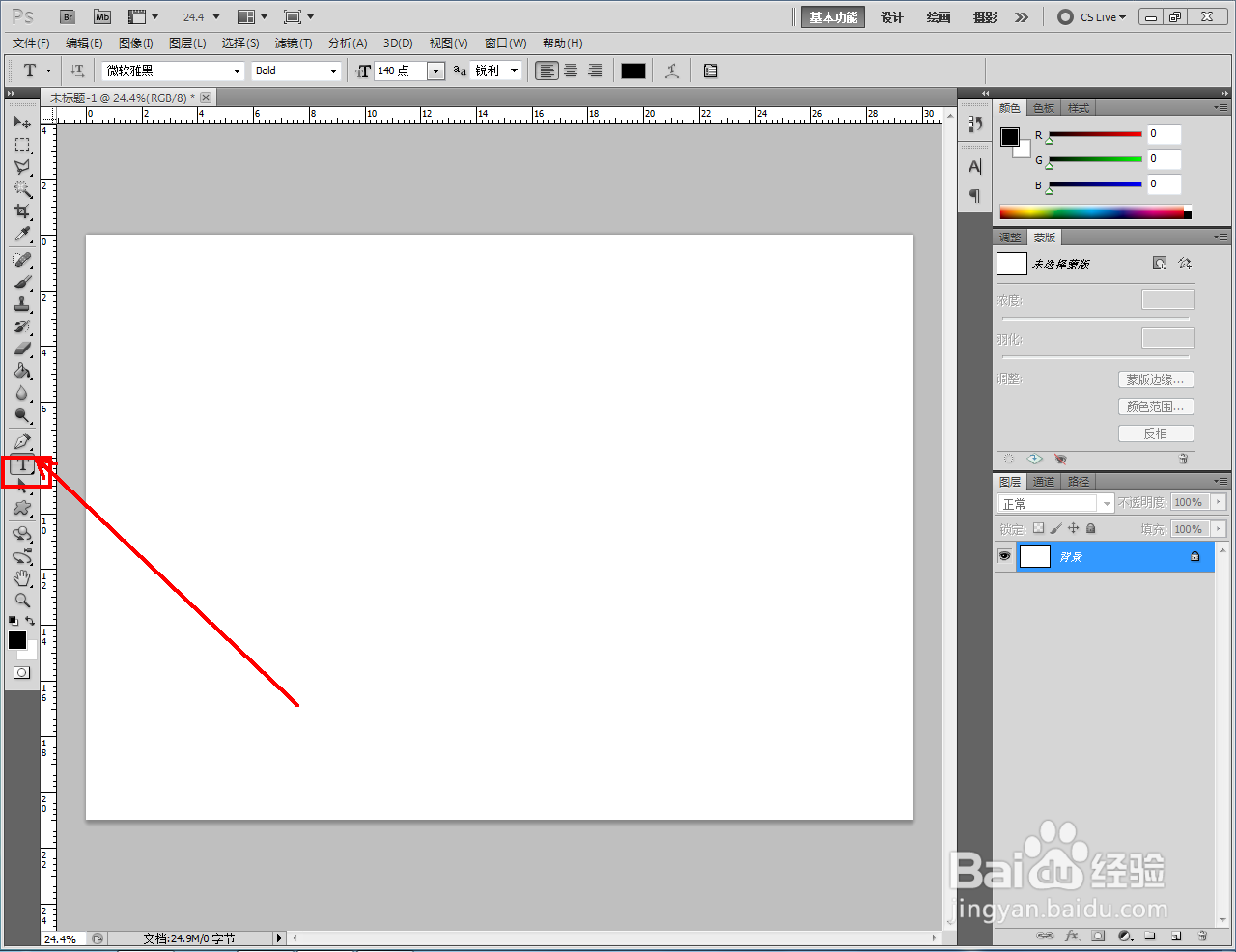The image size is (1236, 952).
Task: Open the 滤镜(T) menu
Action: click(294, 43)
